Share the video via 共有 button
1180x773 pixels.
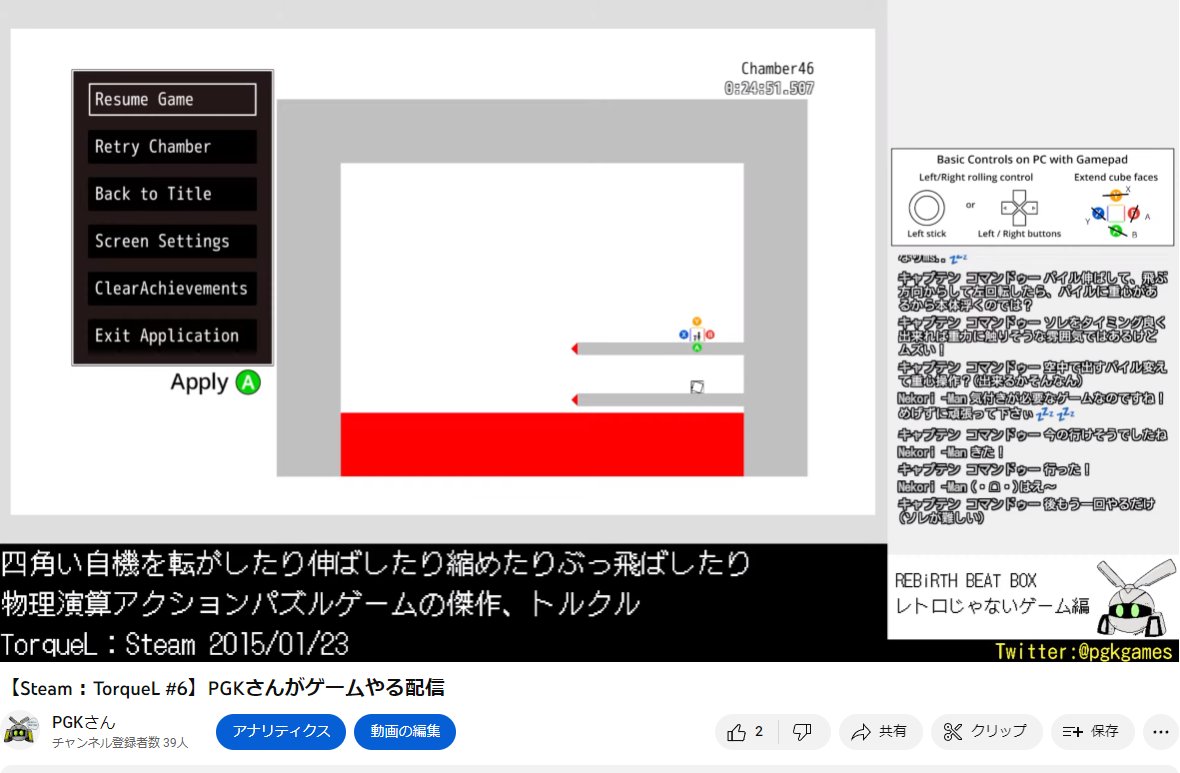tap(880, 732)
